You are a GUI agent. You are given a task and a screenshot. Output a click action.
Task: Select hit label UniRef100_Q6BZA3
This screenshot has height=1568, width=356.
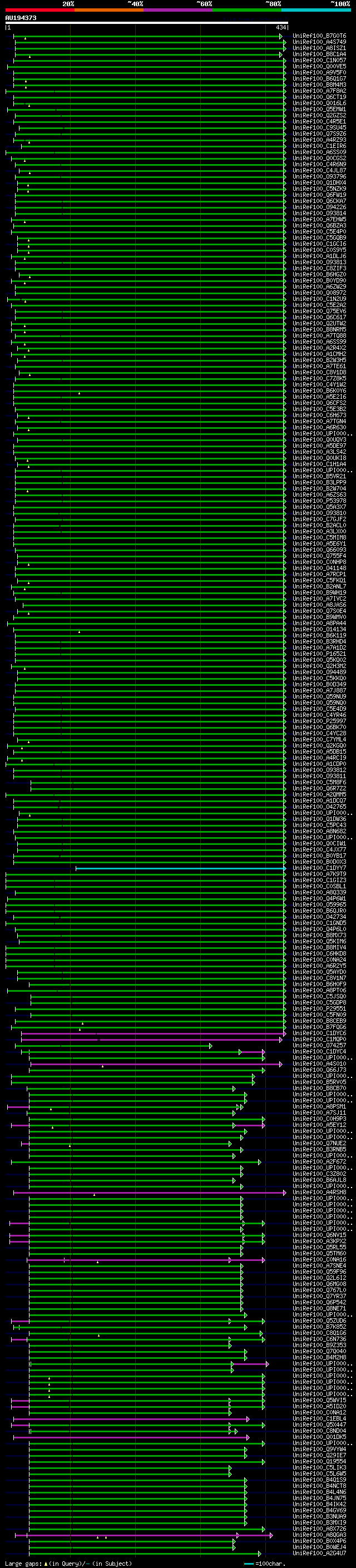click(x=319, y=225)
